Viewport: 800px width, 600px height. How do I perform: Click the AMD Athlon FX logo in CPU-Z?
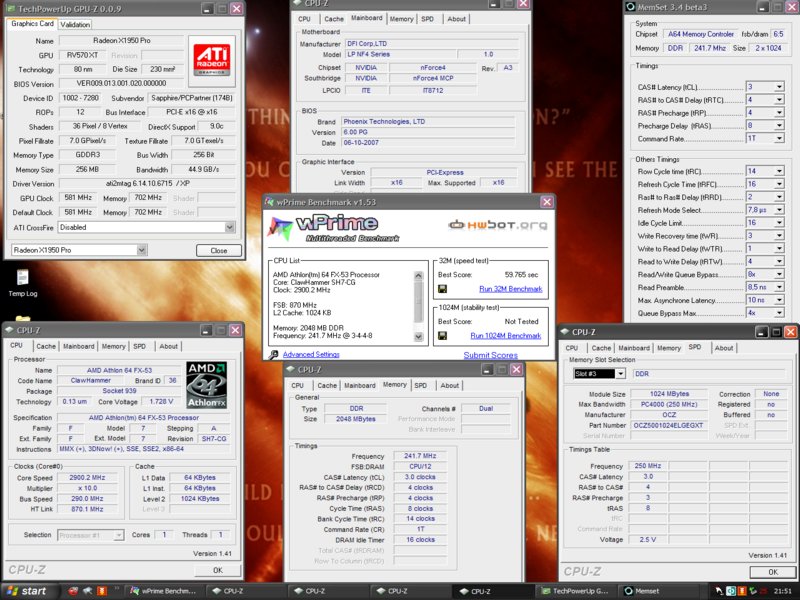pyautogui.click(x=207, y=385)
